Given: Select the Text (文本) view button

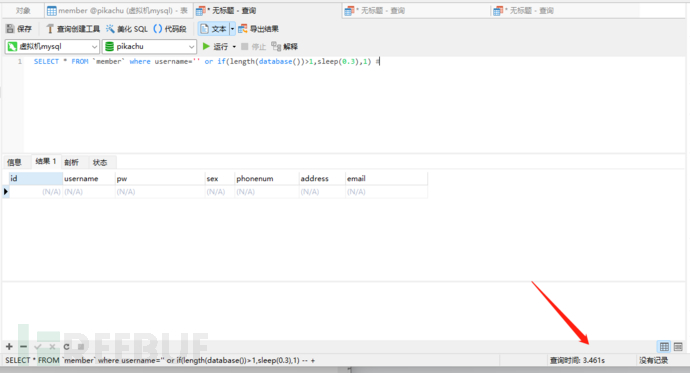Looking at the screenshot, I should pyautogui.click(x=213, y=29).
